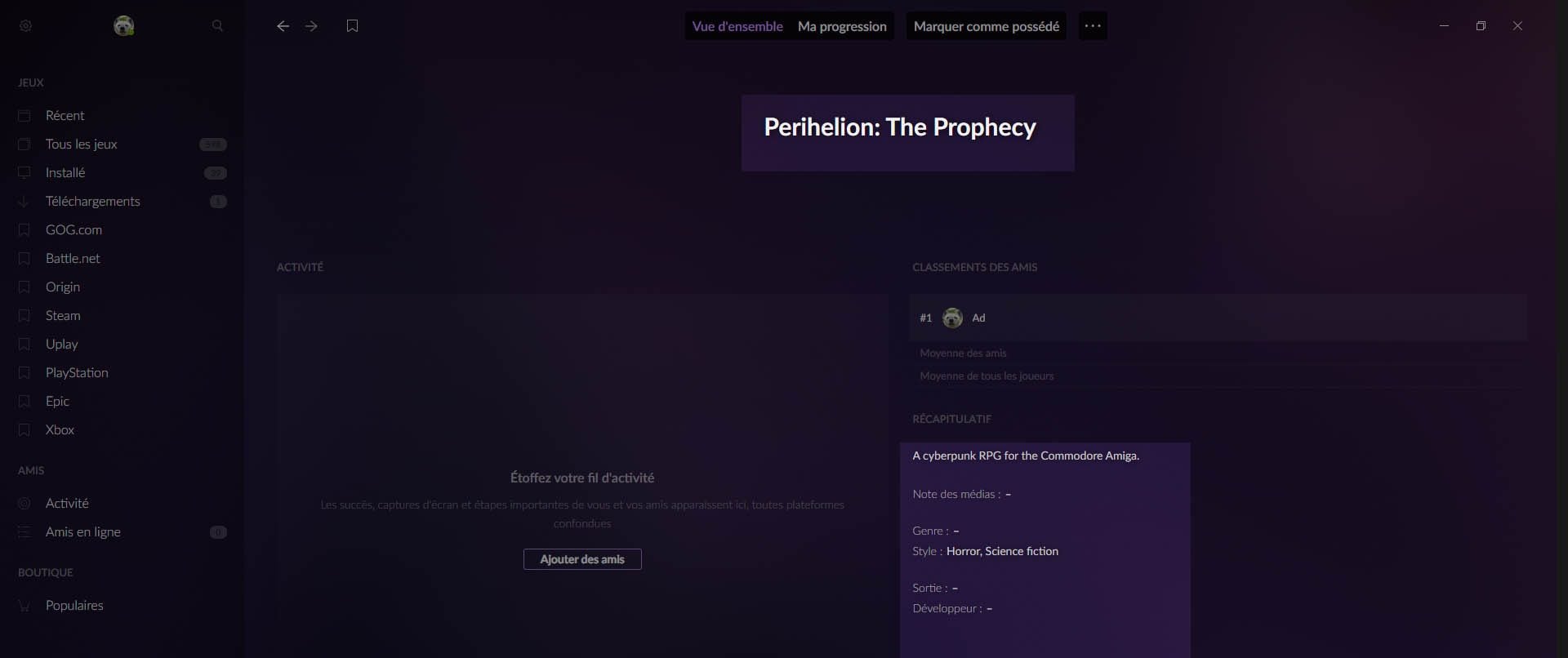Open the Activité friends feed
Image resolution: width=1568 pixels, height=658 pixels.
point(67,504)
